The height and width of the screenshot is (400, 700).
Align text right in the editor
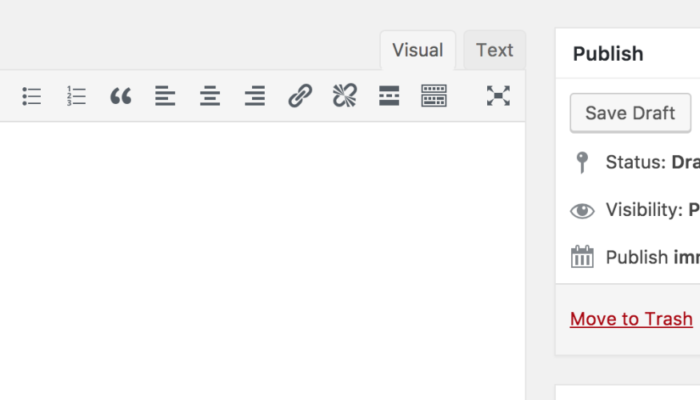pyautogui.click(x=255, y=96)
